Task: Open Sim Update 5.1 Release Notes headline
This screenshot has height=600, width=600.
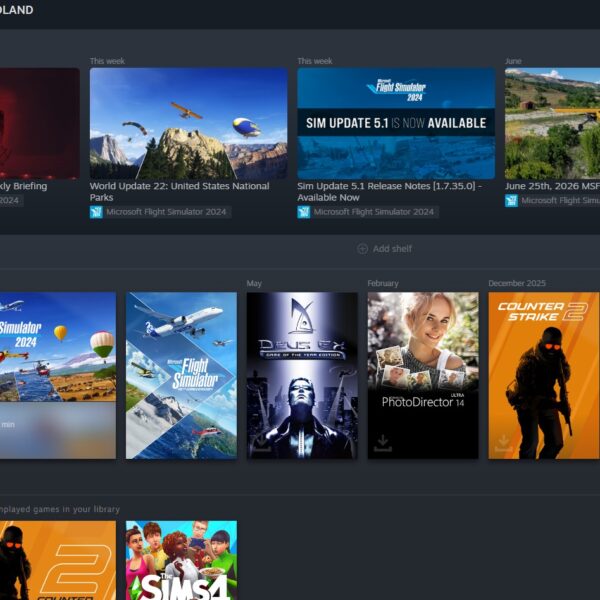Action: pos(390,192)
